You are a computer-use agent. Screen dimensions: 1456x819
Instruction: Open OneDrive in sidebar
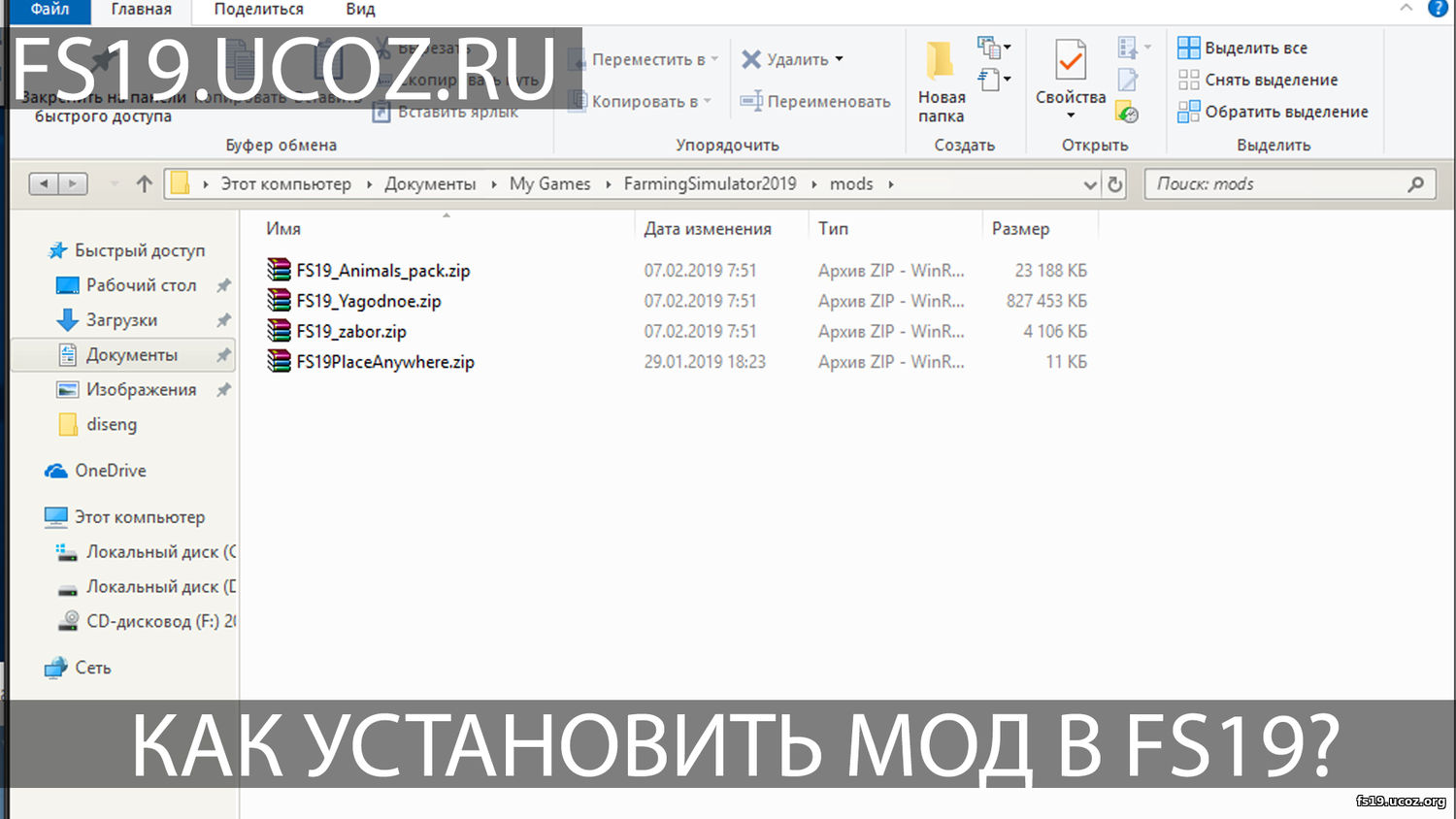(x=95, y=471)
